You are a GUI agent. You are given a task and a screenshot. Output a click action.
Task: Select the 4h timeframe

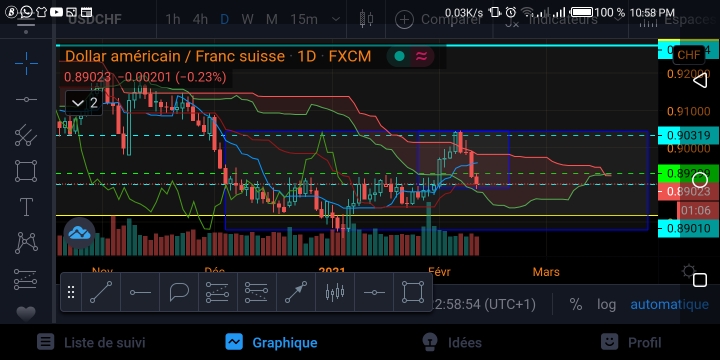pos(200,19)
